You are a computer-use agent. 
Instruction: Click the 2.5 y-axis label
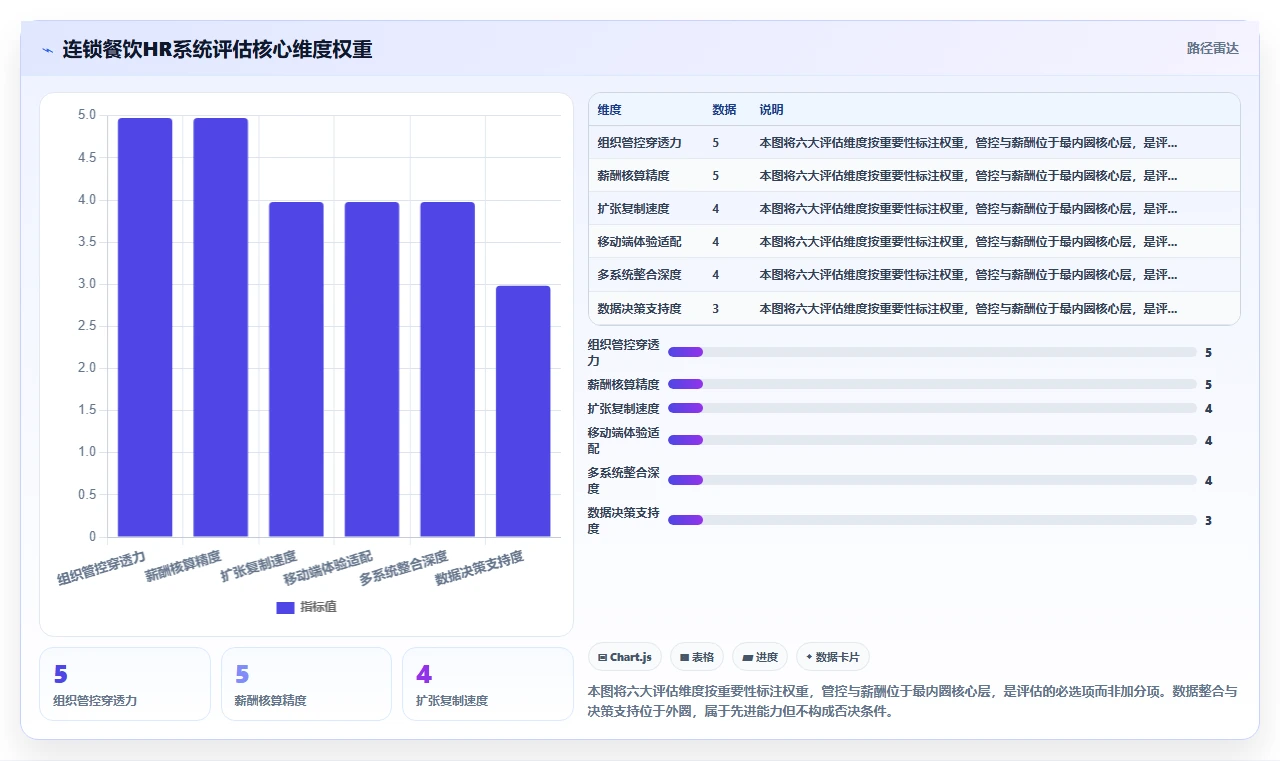[87, 326]
